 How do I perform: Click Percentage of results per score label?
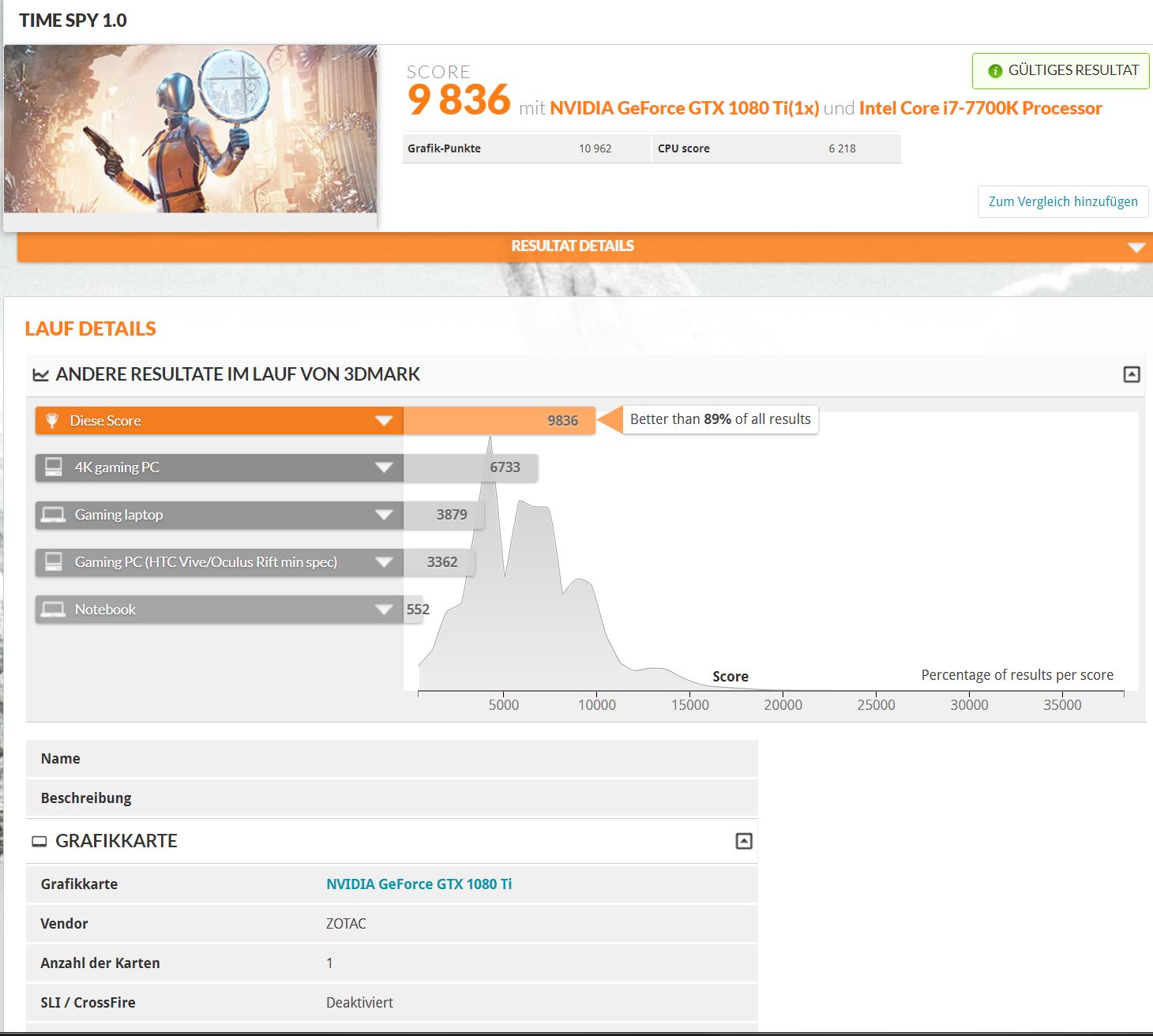pos(1017,675)
